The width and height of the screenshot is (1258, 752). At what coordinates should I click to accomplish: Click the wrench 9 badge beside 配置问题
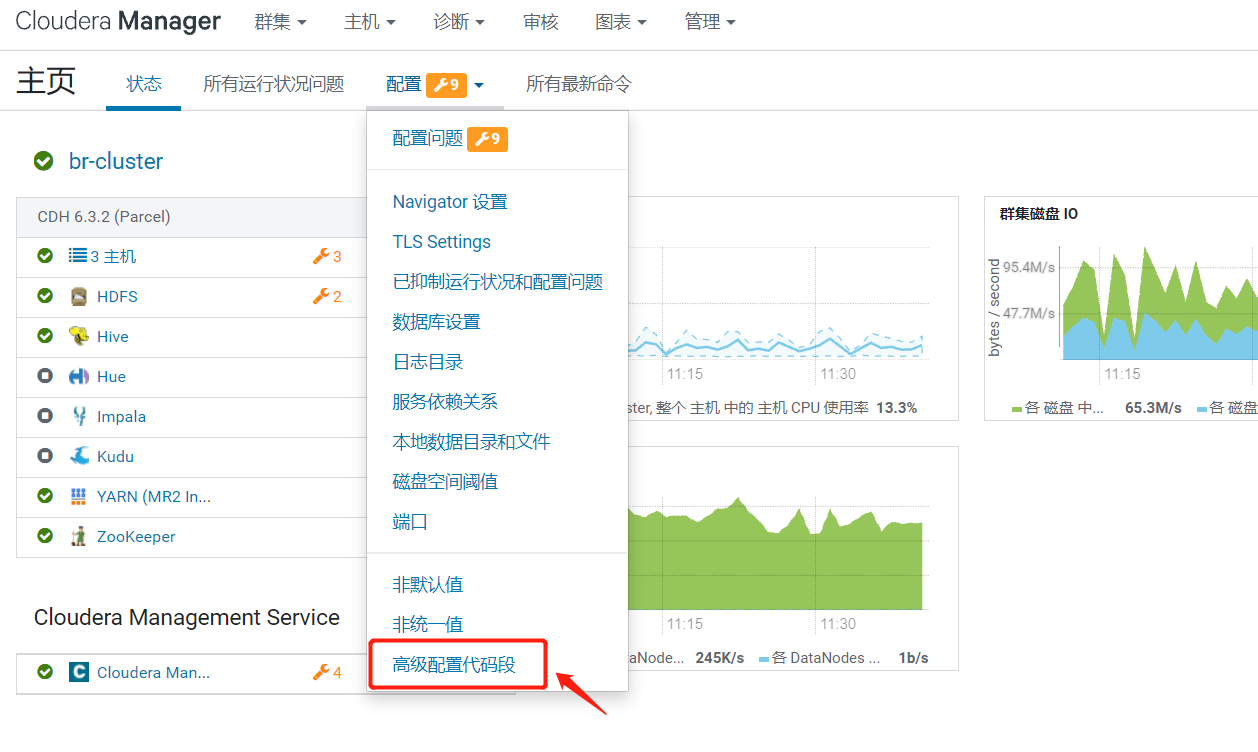[x=487, y=139]
